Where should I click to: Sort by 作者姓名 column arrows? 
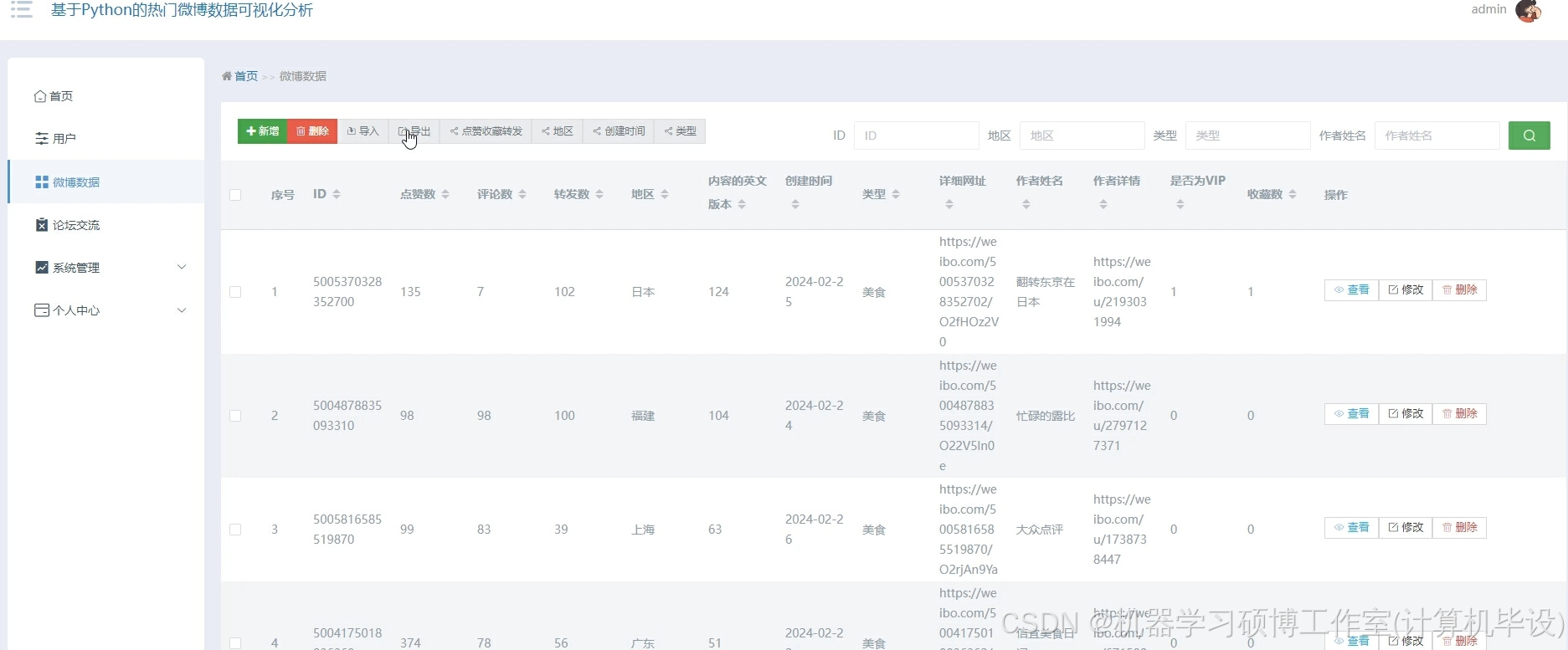tap(1026, 204)
